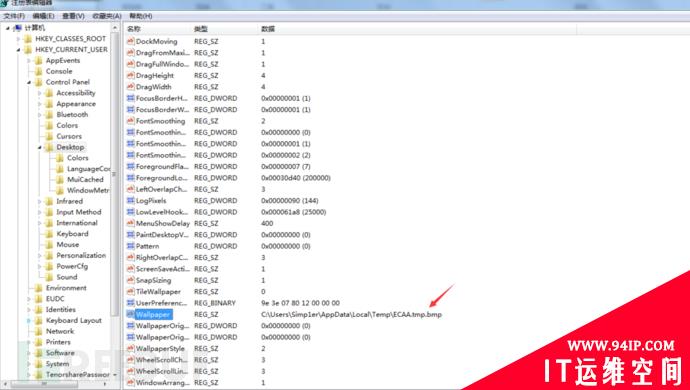Expand the Personalization key arrow

(40, 256)
